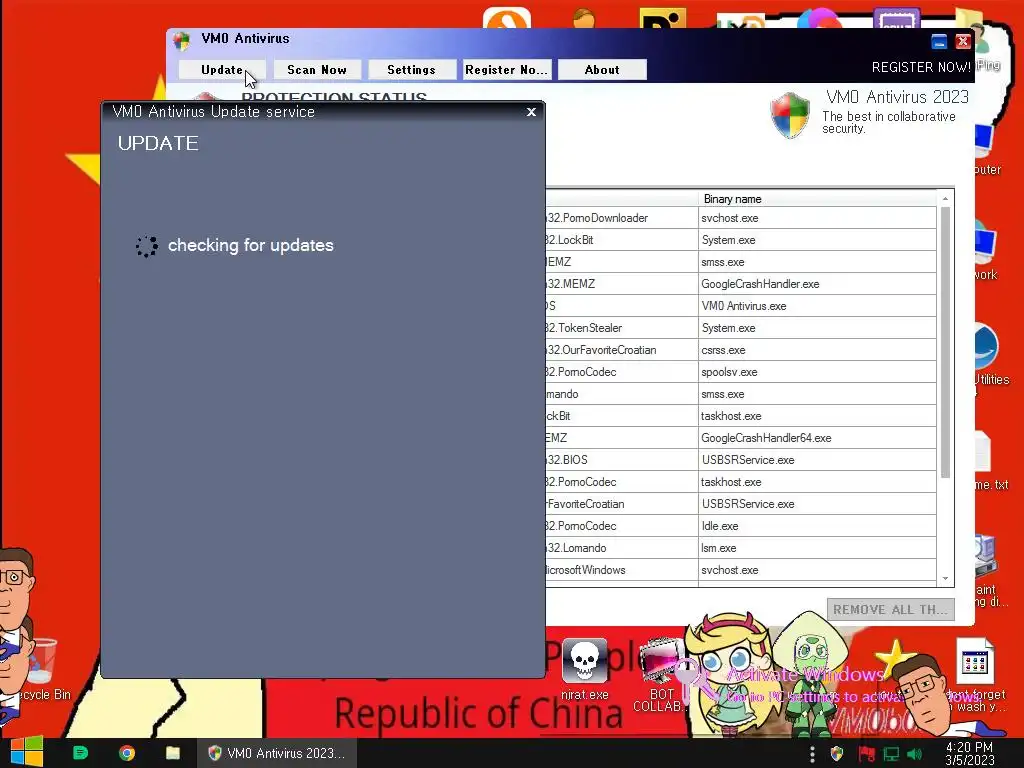This screenshot has width=1024, height=768.
Task: Launch Google Chrome from the taskbar
Action: [127, 753]
